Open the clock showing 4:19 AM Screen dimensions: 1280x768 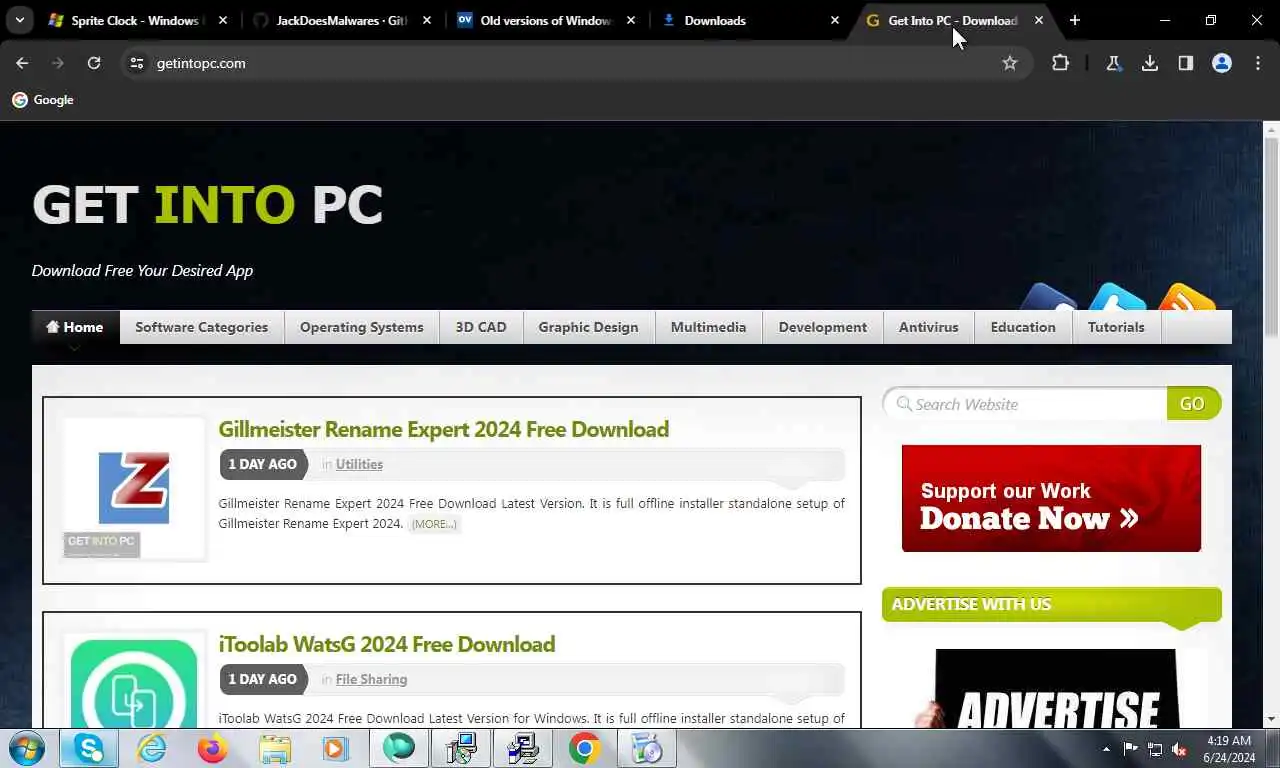(x=1229, y=749)
